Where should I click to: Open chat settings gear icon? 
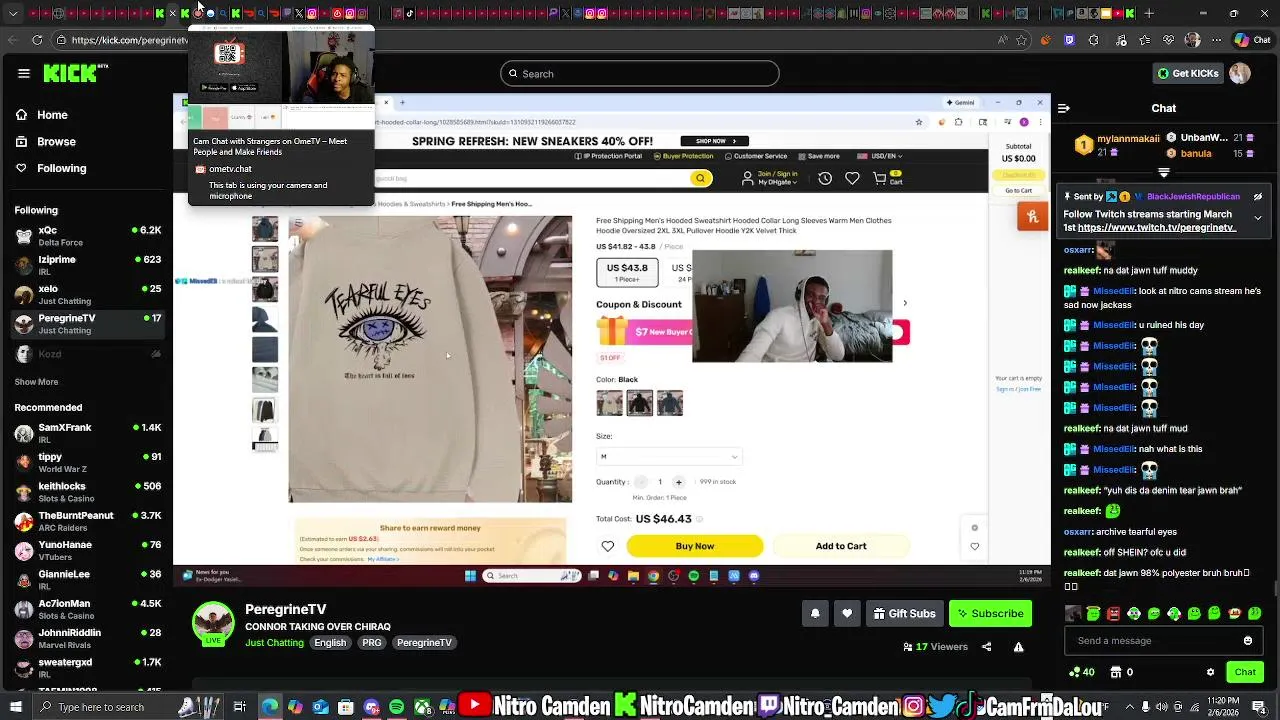tap(1210, 672)
